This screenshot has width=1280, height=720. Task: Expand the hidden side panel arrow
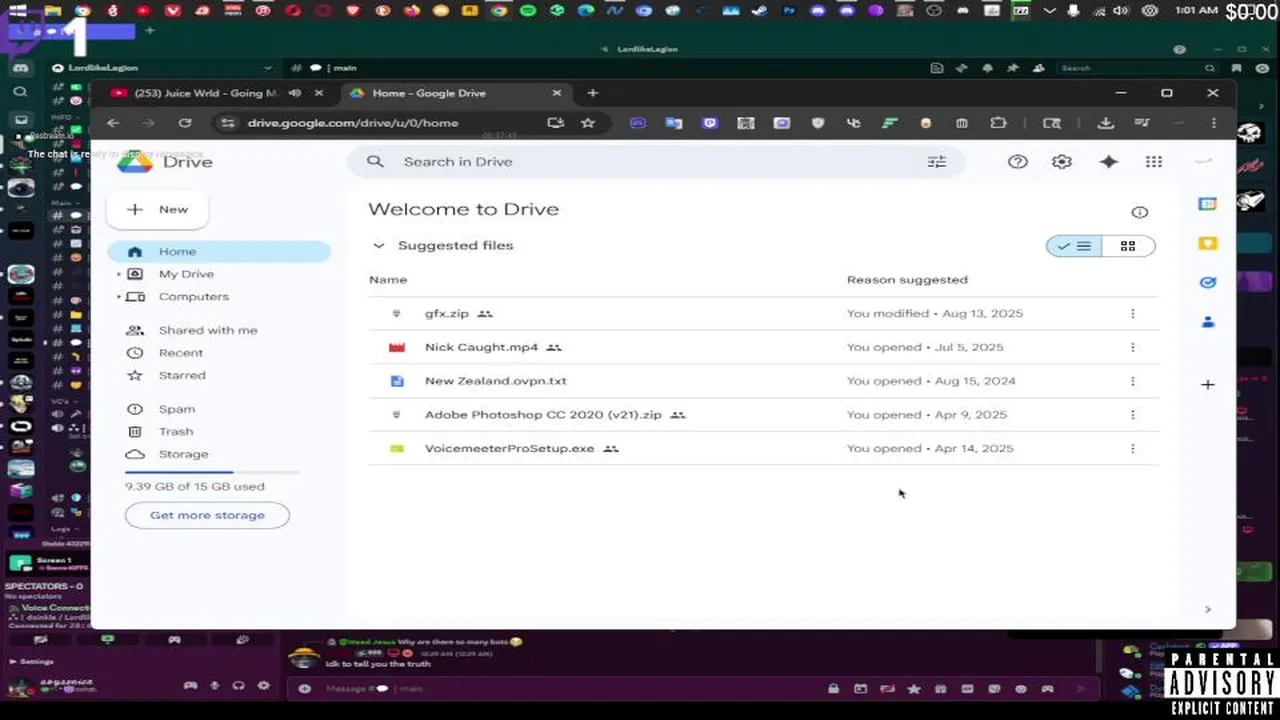[1208, 609]
